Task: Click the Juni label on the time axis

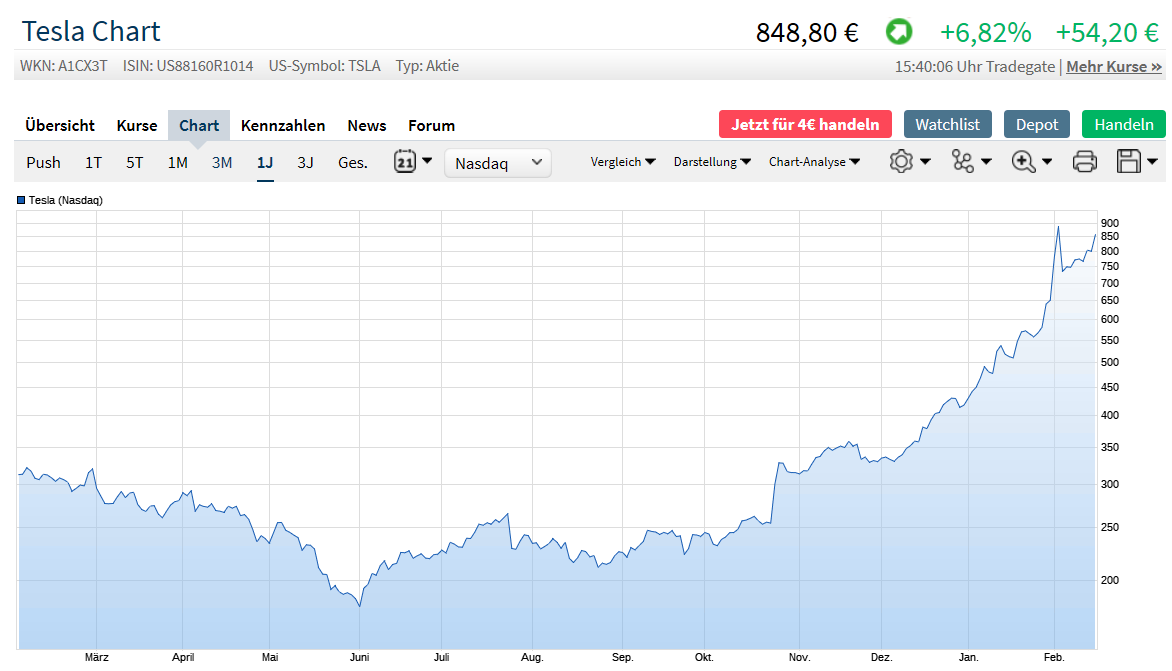Action: (x=360, y=658)
